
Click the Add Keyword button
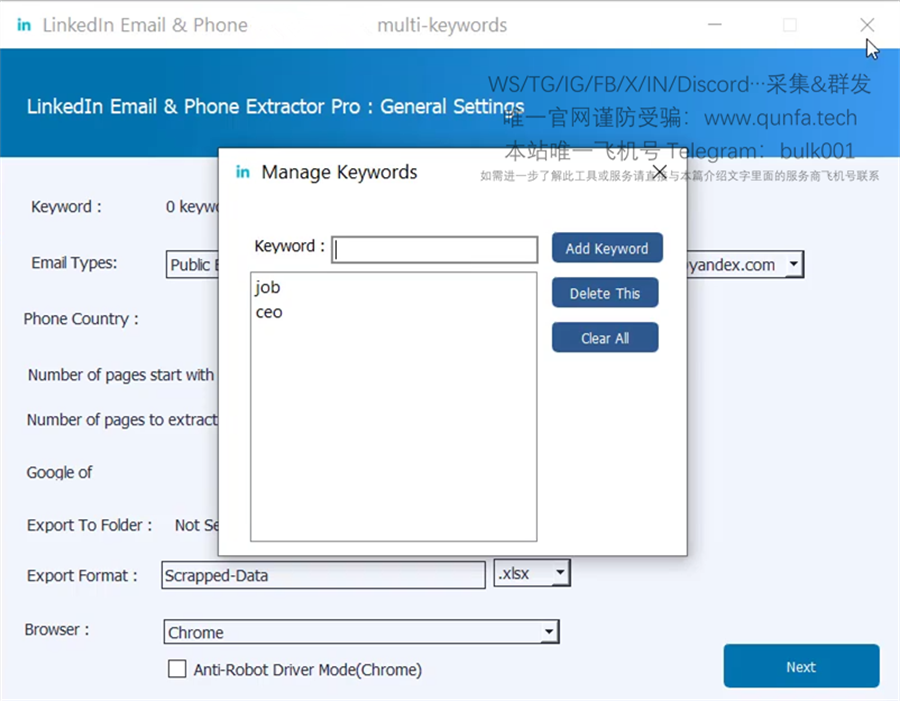pos(607,248)
